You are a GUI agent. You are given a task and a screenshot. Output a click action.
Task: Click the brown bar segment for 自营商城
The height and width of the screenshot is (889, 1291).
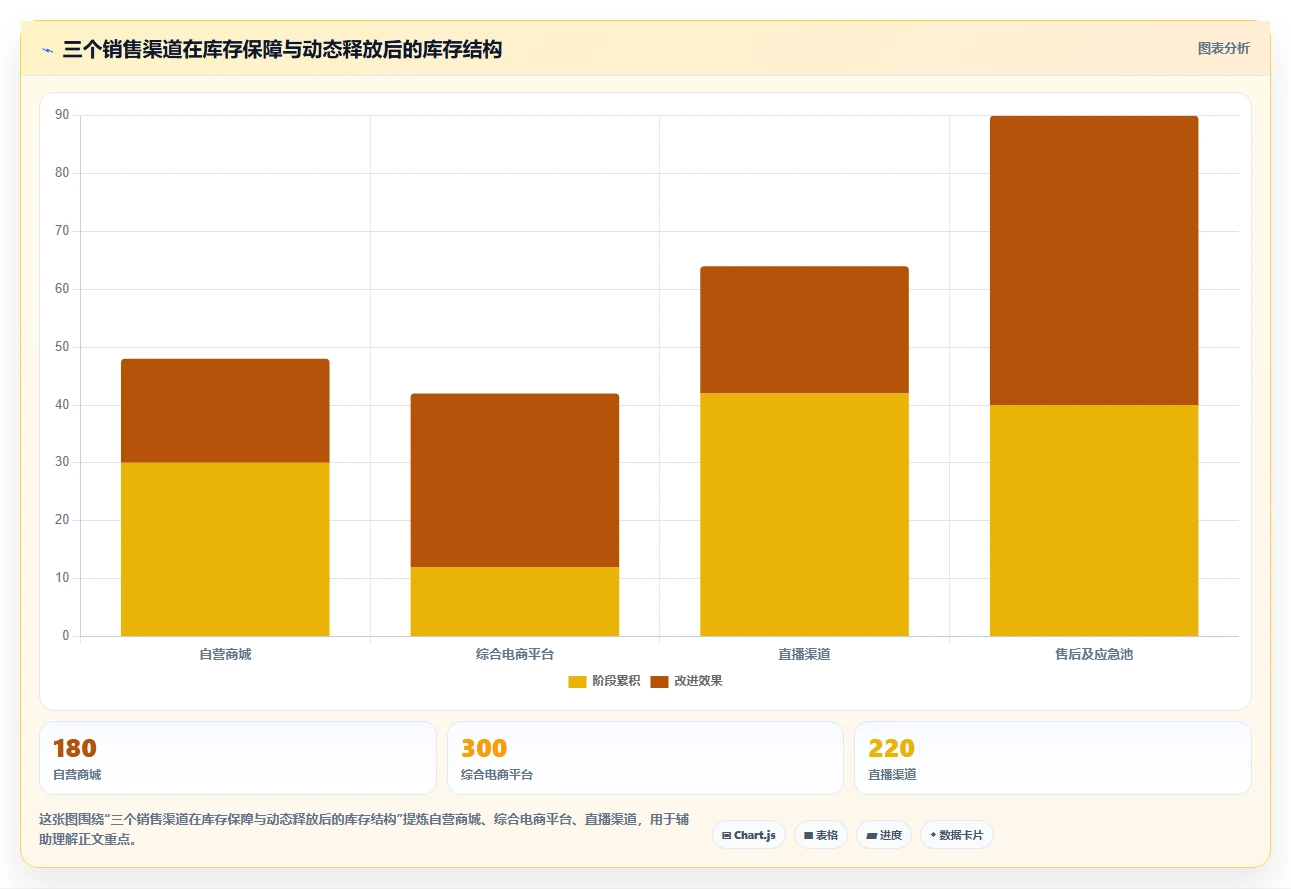click(225, 410)
